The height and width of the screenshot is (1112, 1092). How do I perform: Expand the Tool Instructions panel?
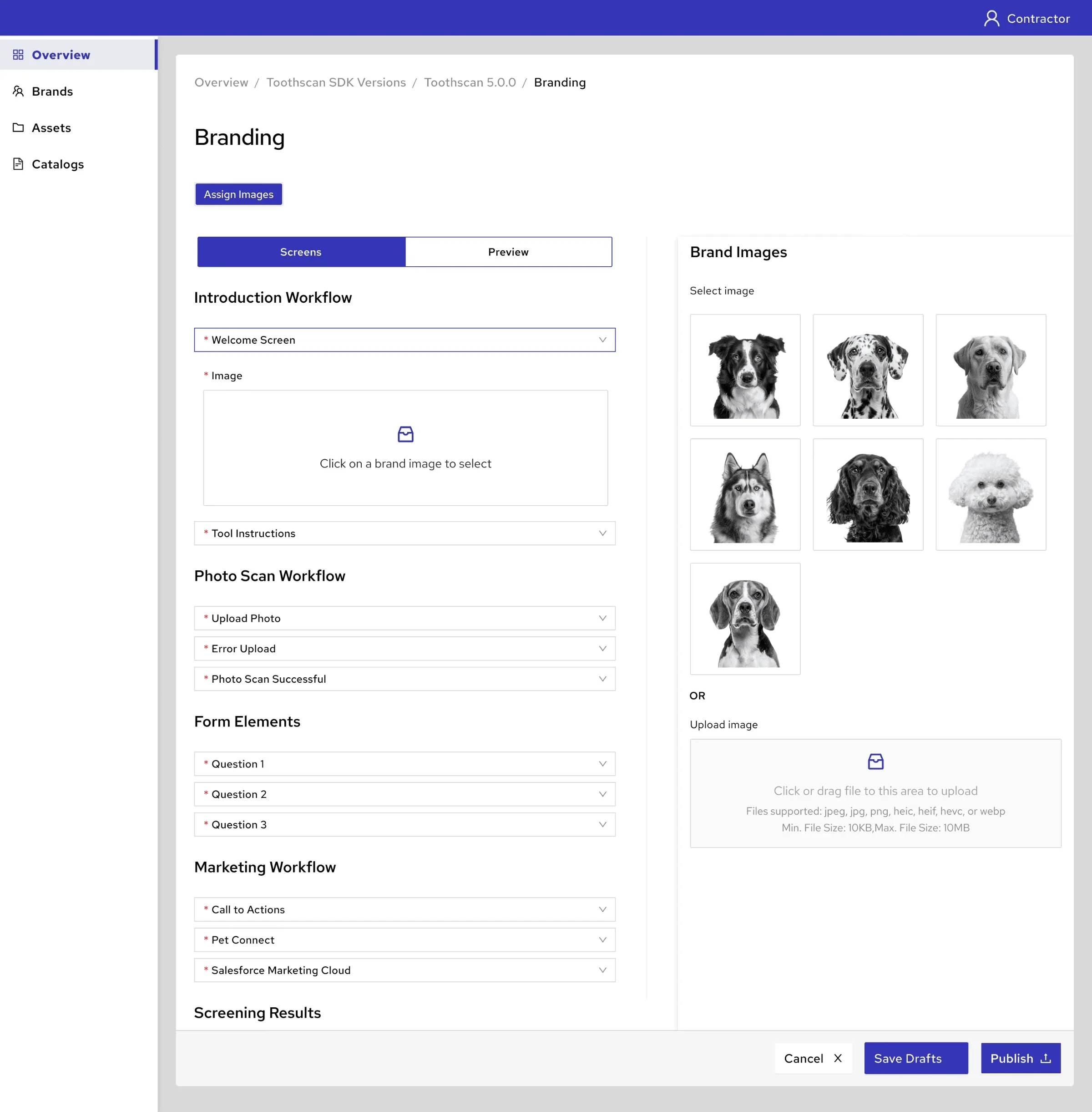point(404,533)
